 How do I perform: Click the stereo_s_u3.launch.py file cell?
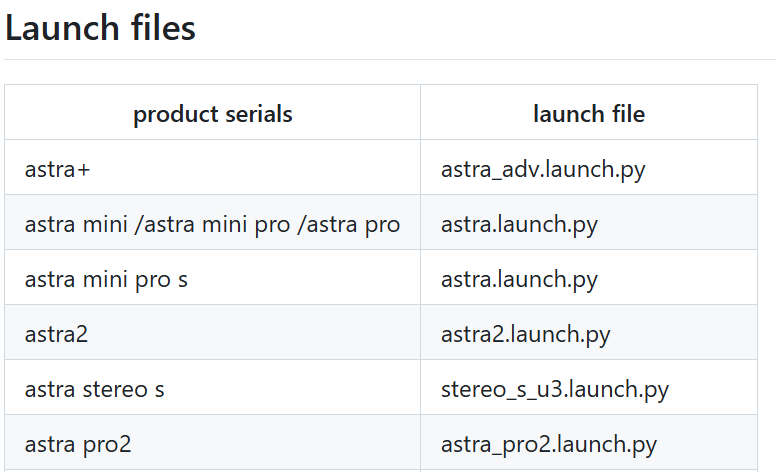(x=555, y=389)
